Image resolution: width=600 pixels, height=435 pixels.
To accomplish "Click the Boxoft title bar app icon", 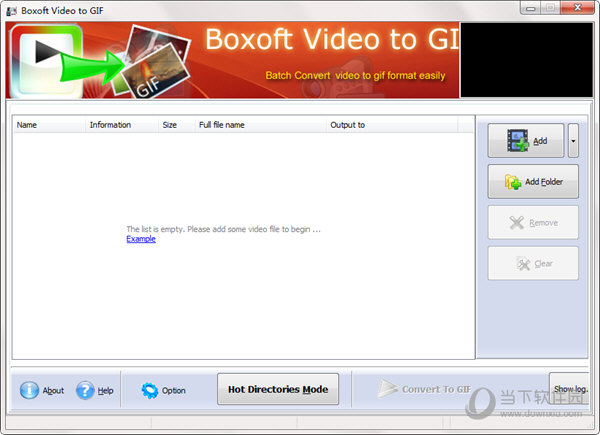I will (11, 11).
